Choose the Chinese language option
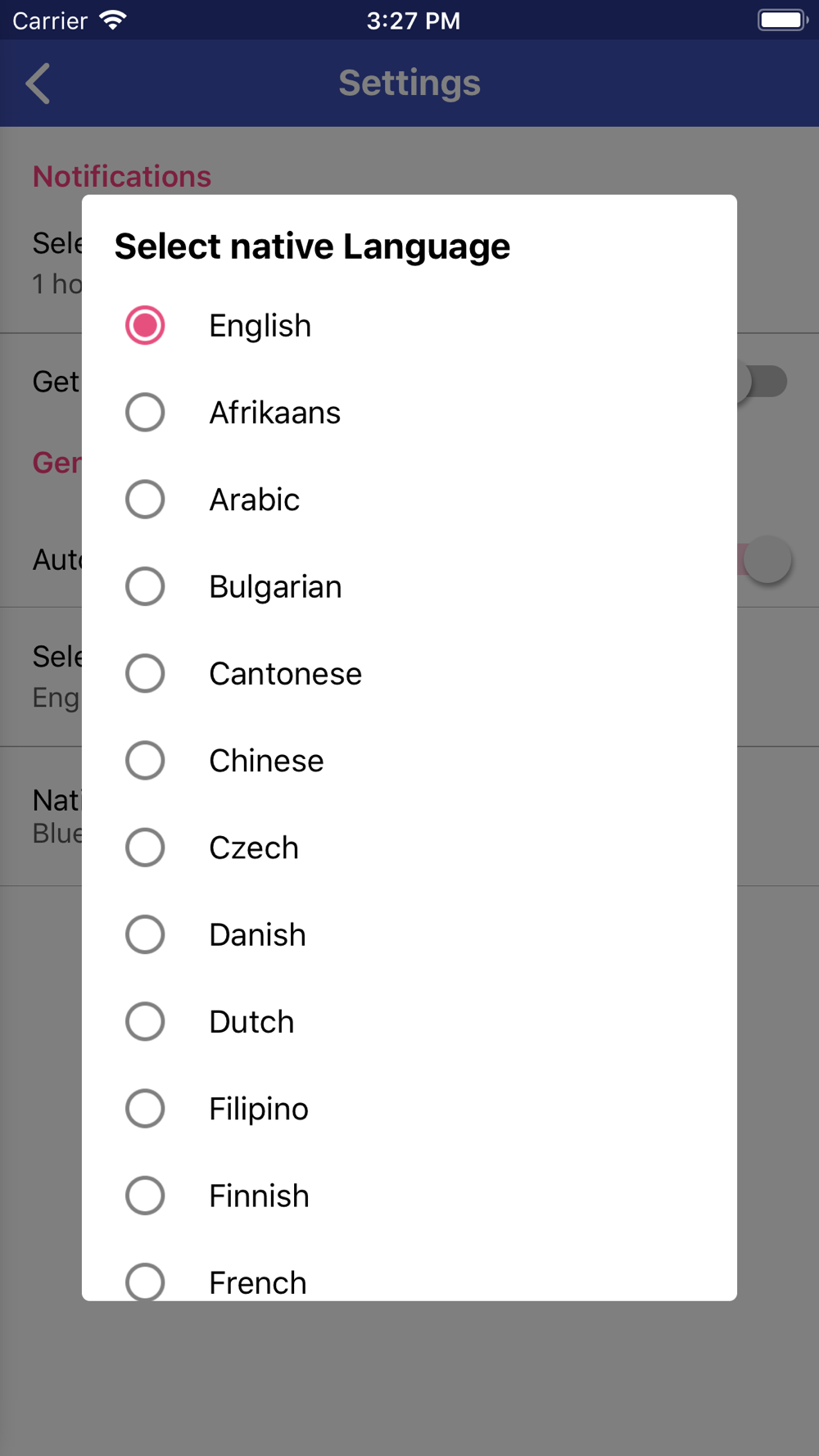The height and width of the screenshot is (1456, 819). [145, 761]
